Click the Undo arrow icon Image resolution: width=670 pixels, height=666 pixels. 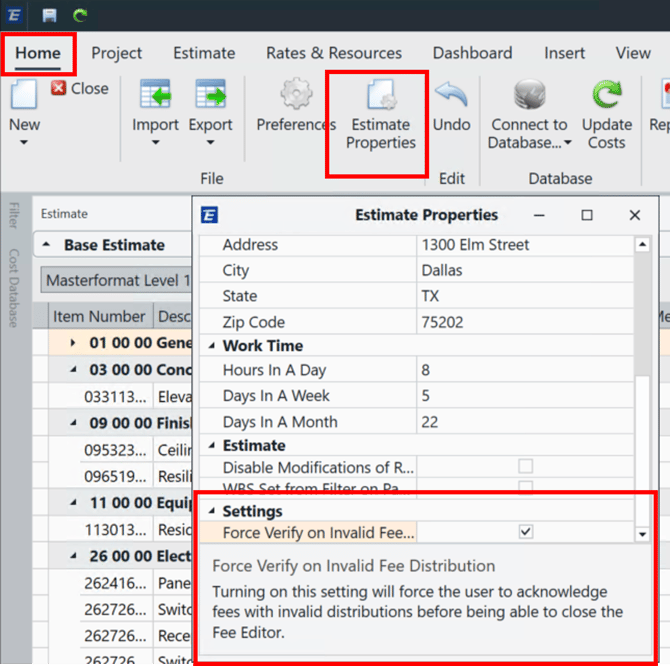[451, 96]
